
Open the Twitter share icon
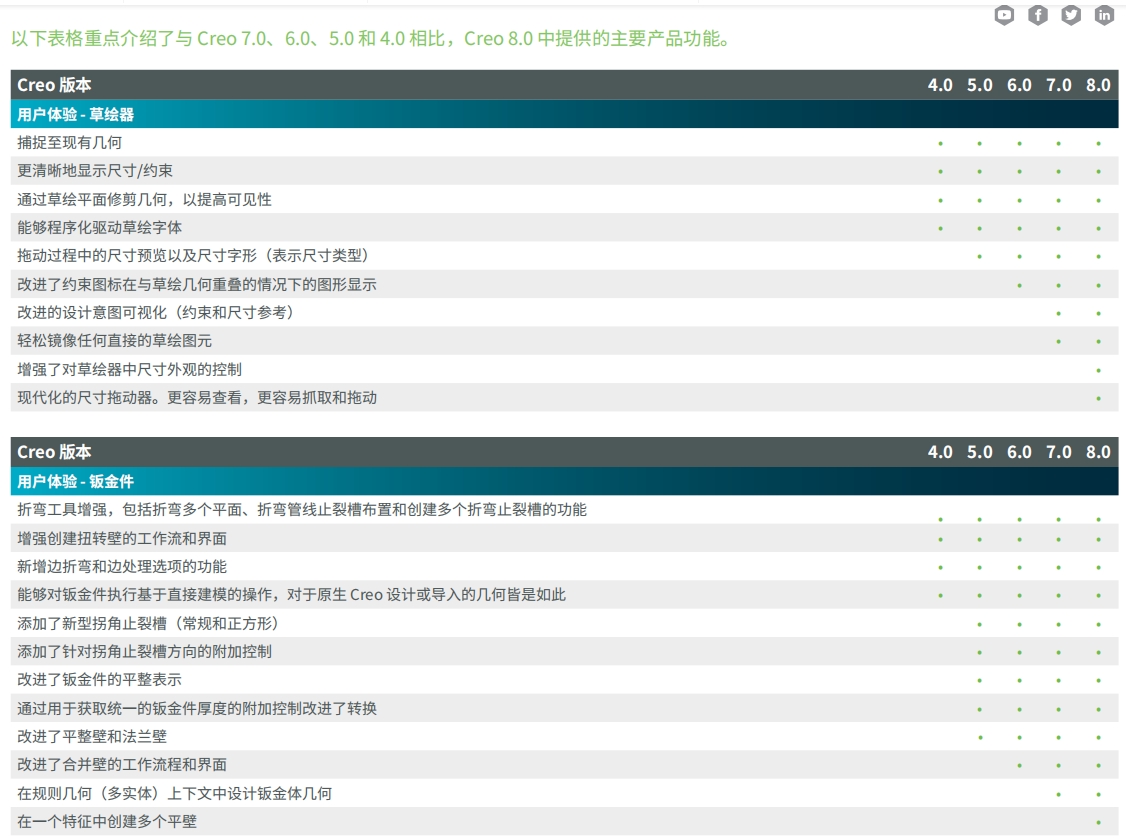[1071, 15]
